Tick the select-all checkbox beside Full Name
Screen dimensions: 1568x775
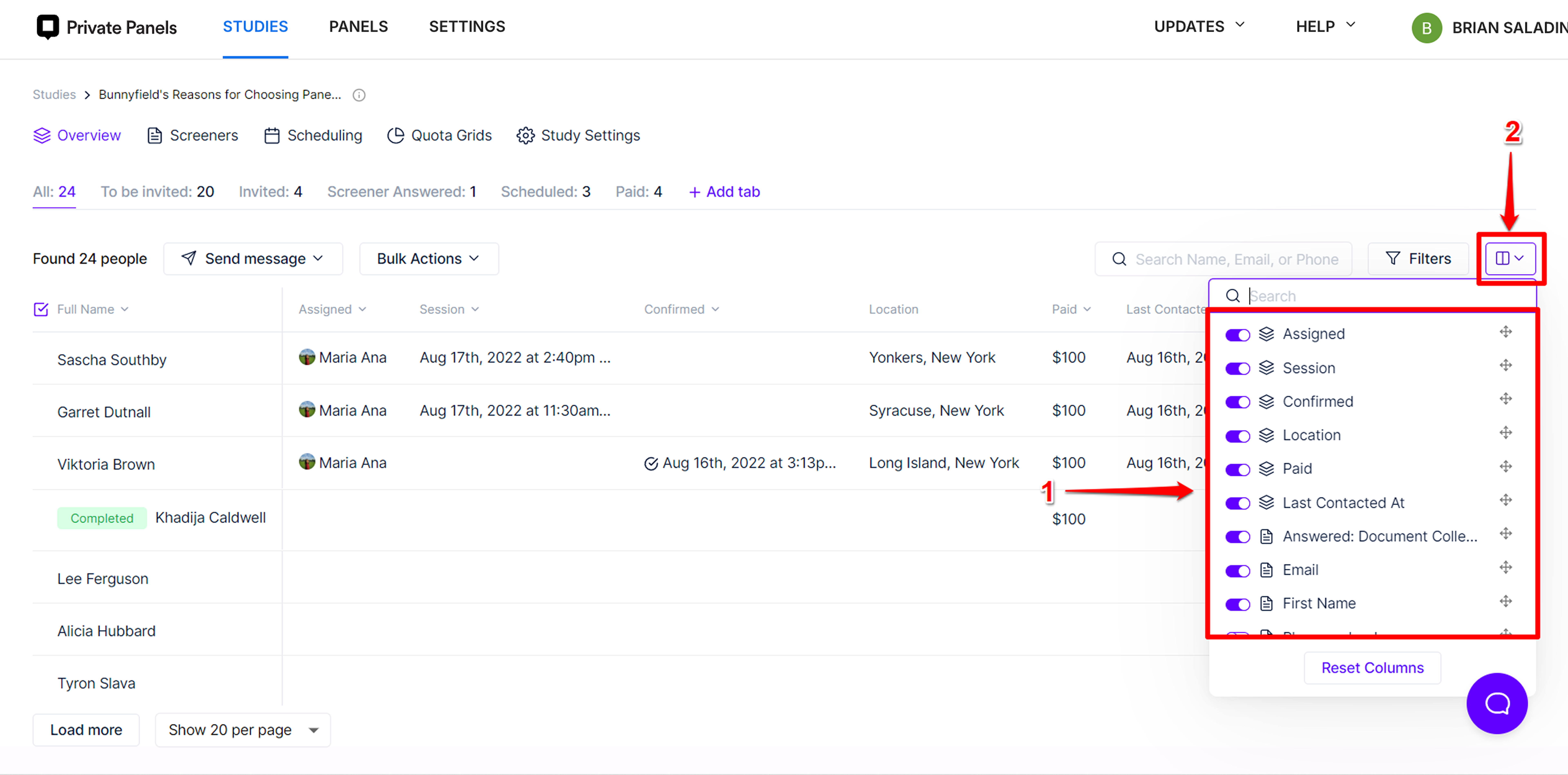point(41,310)
